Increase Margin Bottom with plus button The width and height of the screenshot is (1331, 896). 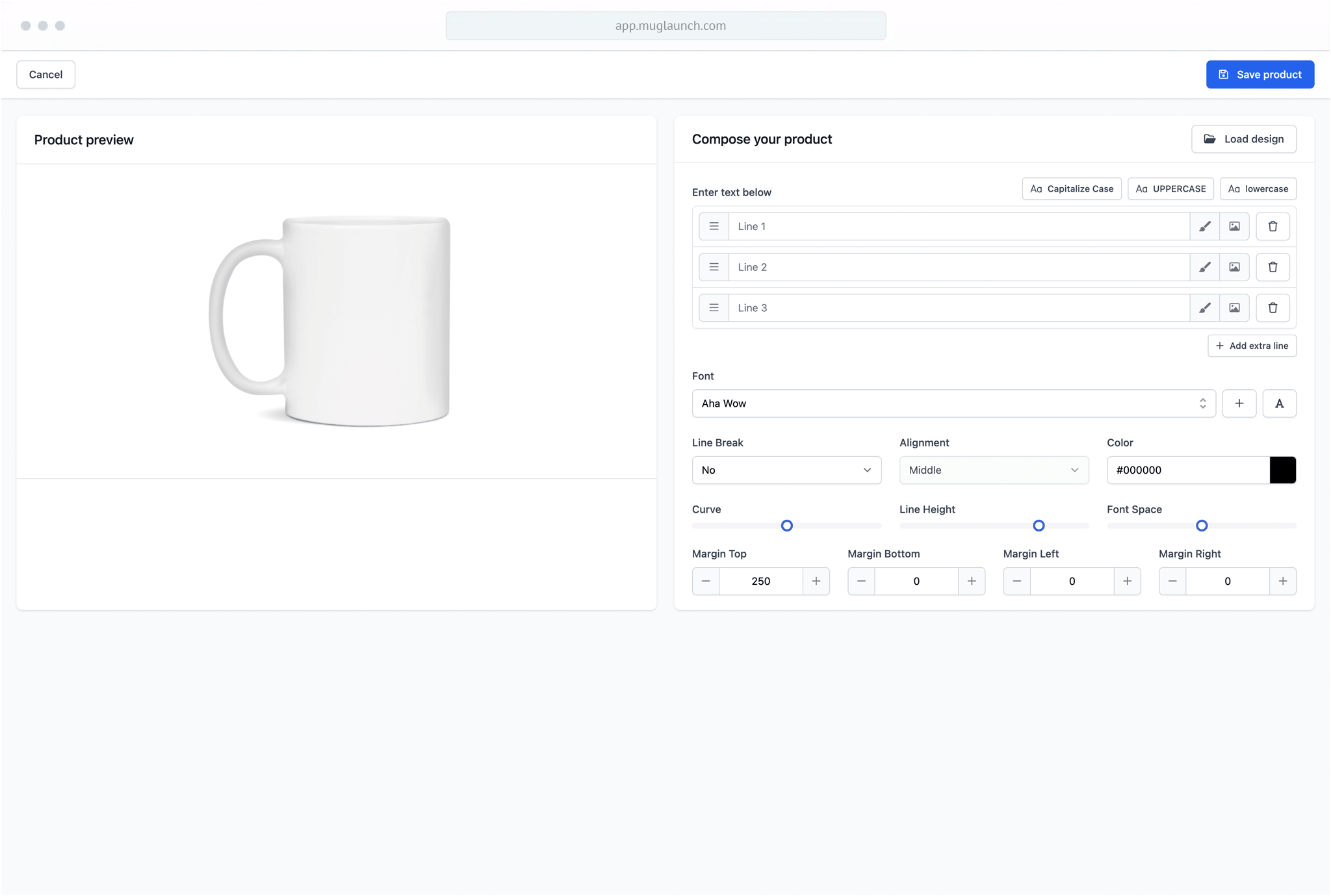point(972,581)
